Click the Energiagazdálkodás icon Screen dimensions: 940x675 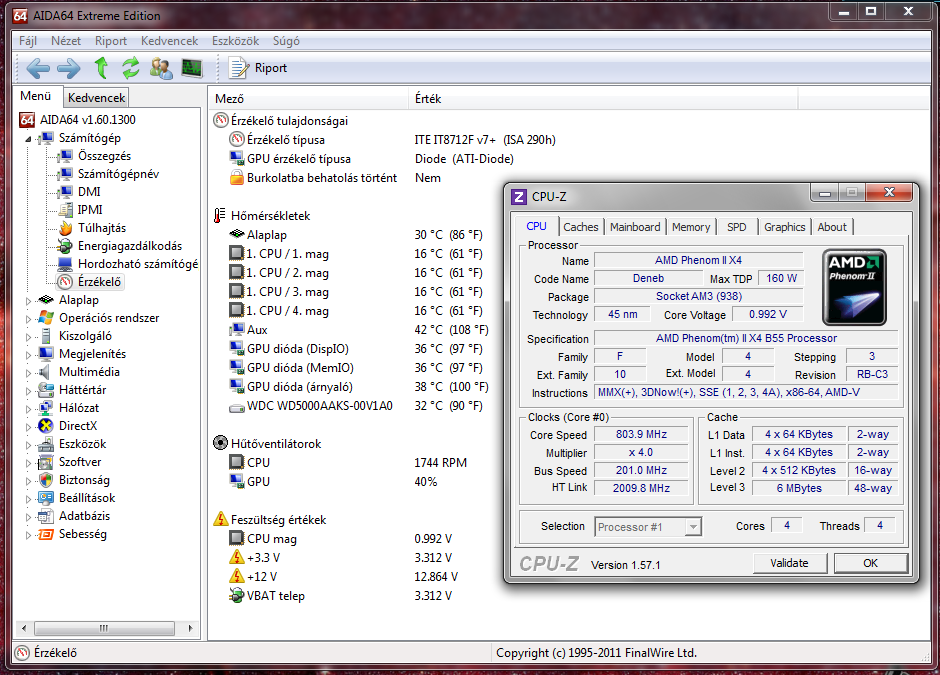[x=65, y=246]
